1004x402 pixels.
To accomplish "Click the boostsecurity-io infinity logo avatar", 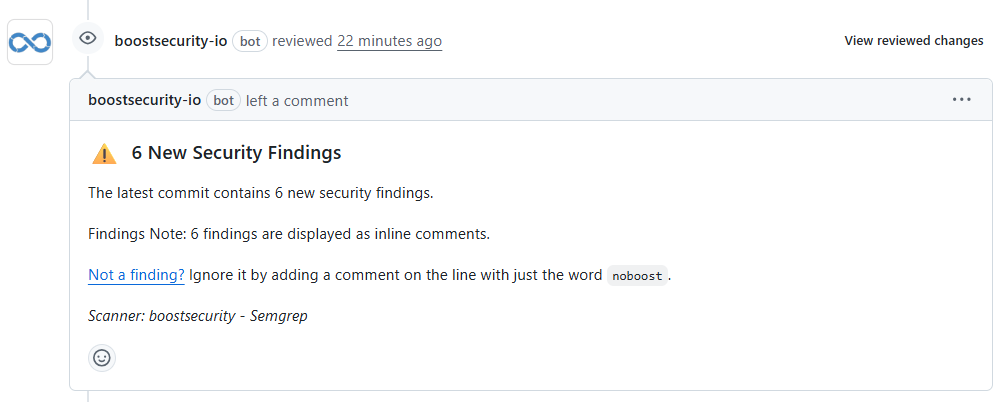I will click(x=30, y=42).
